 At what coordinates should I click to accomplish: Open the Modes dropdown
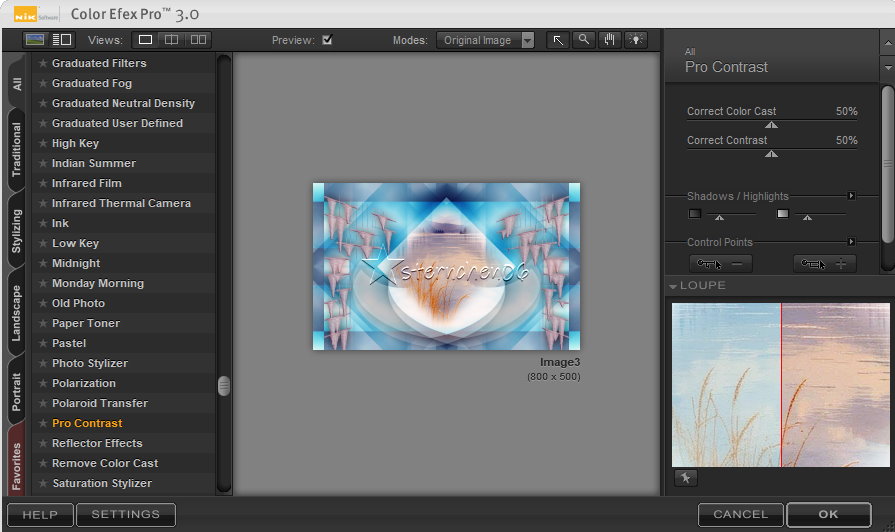(527, 41)
